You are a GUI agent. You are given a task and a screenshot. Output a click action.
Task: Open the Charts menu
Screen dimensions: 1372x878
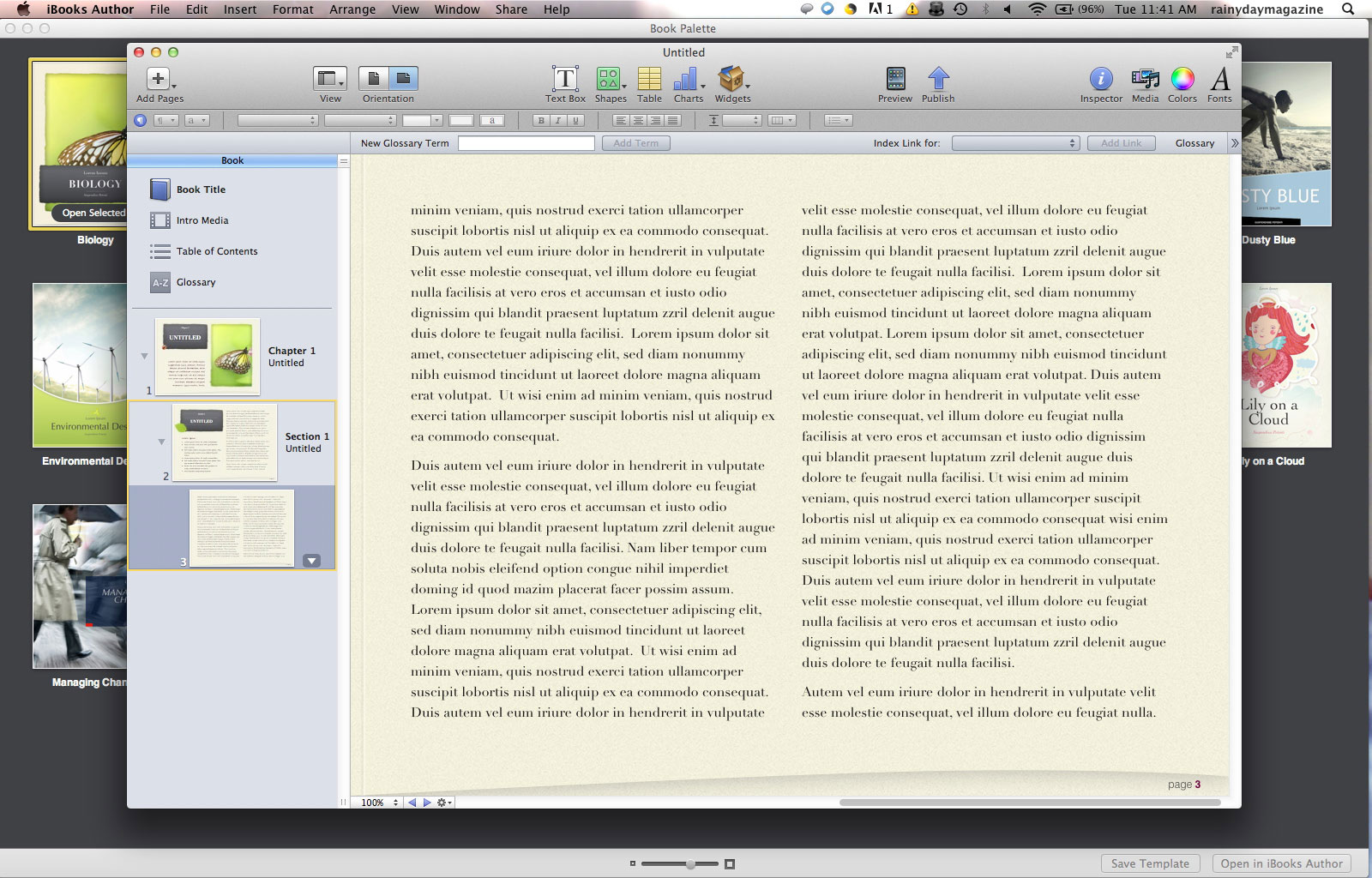(688, 79)
